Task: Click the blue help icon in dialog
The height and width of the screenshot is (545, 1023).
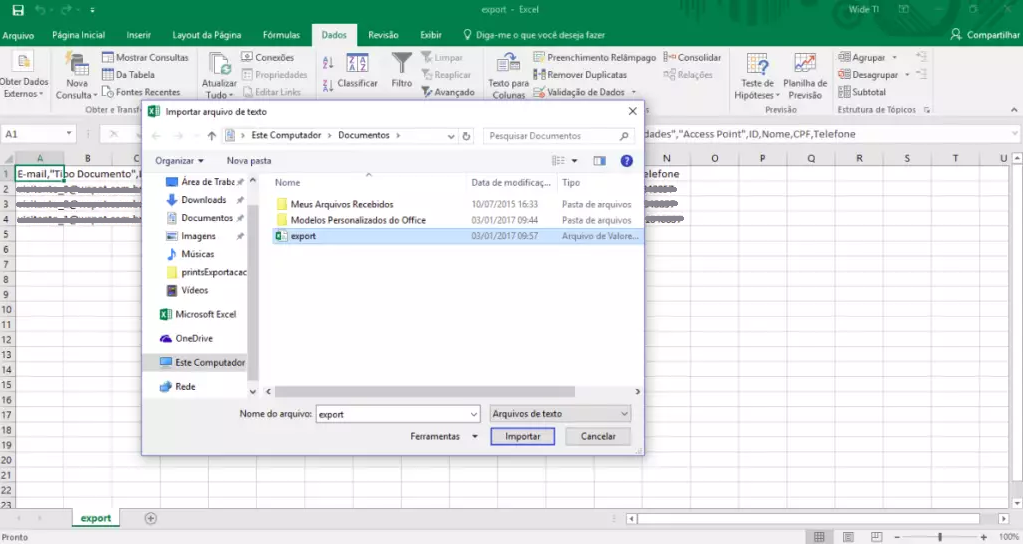Action: click(x=626, y=161)
